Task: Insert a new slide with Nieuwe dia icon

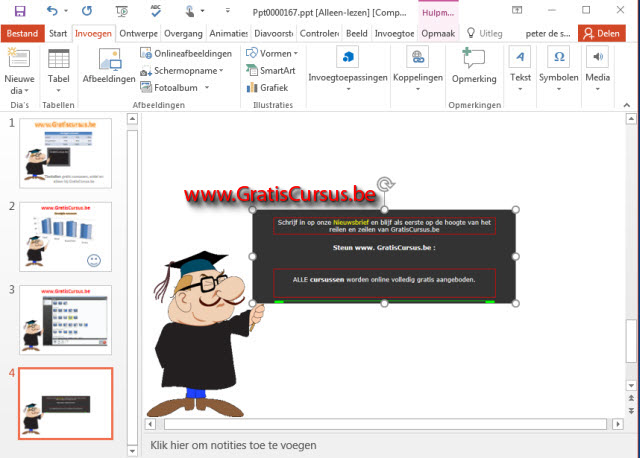Action: pos(19,58)
